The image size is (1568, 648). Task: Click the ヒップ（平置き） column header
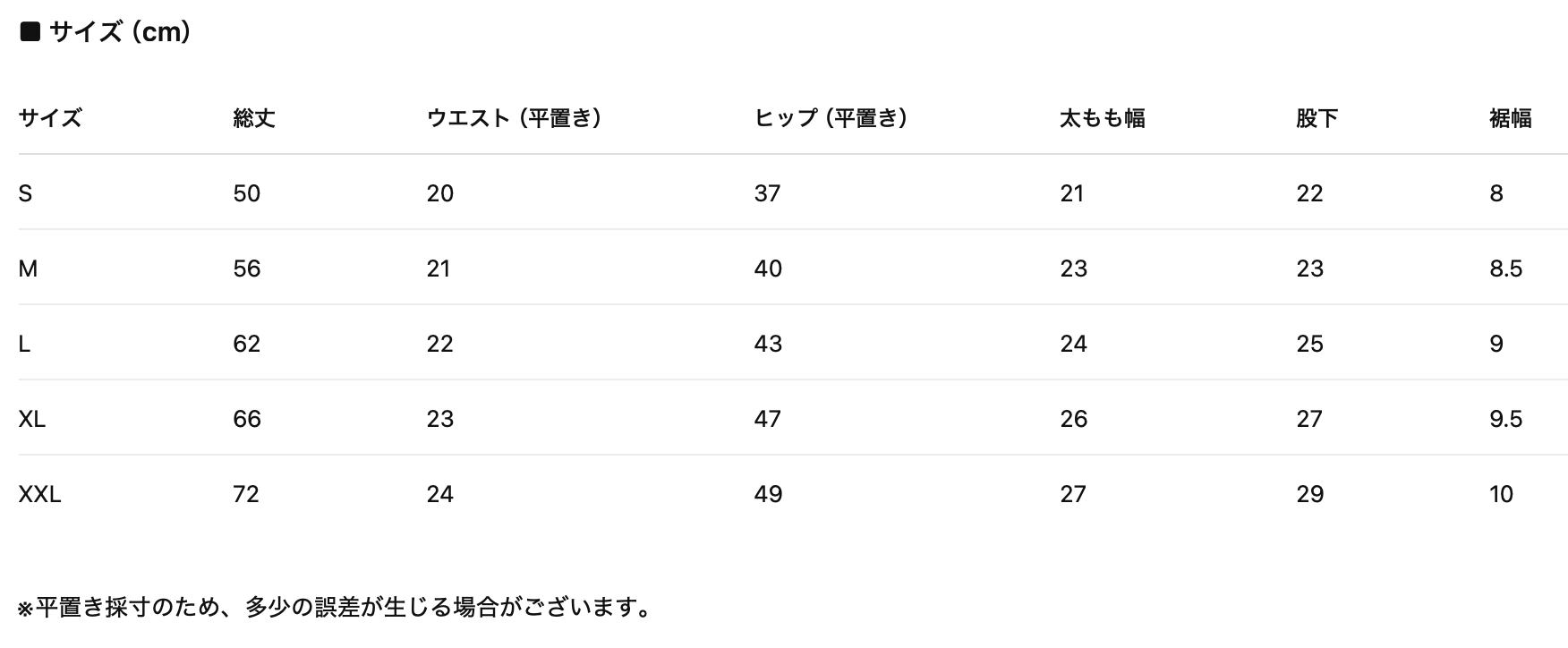[x=831, y=118]
